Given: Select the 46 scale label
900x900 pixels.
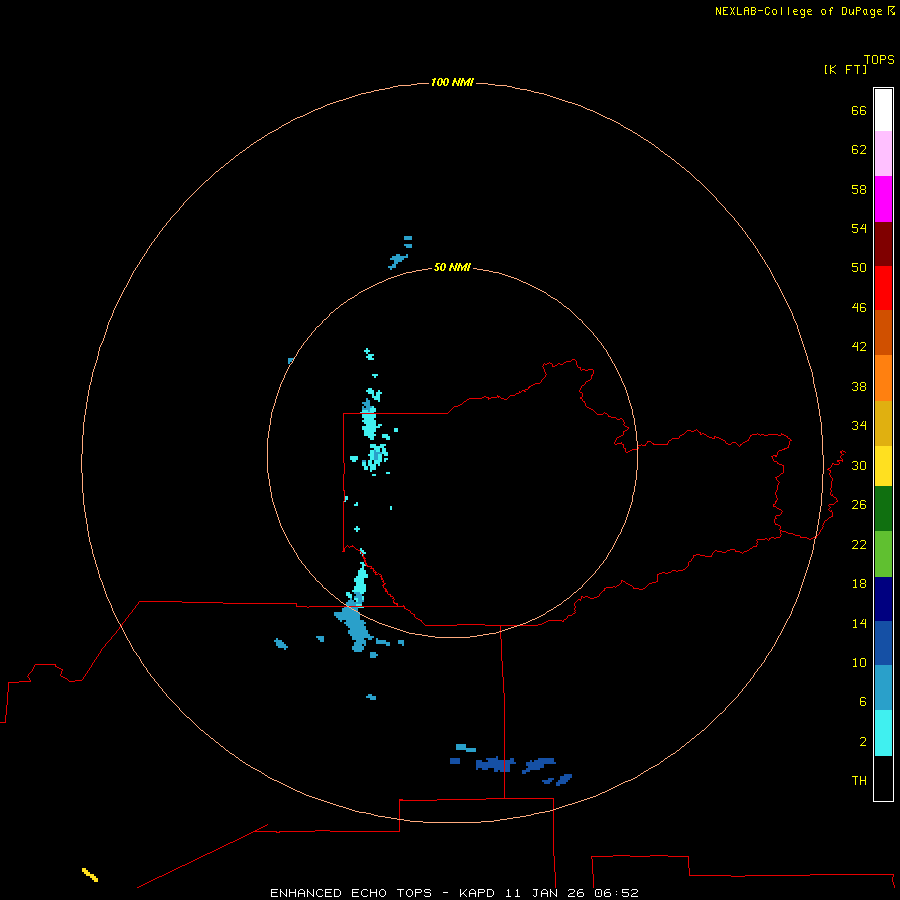Looking at the screenshot, I should tap(859, 308).
